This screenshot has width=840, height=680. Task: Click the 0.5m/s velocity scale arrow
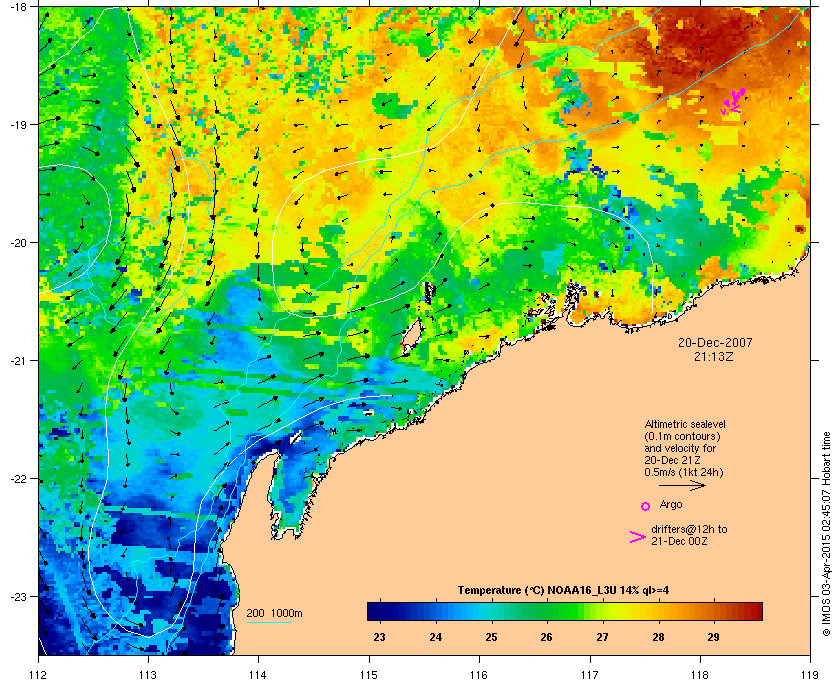(682, 486)
